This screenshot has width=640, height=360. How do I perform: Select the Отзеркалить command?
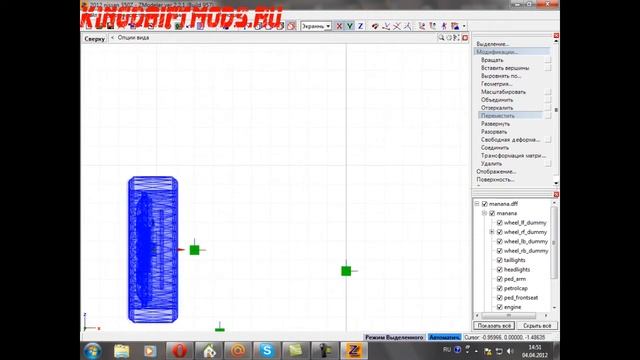pos(497,108)
